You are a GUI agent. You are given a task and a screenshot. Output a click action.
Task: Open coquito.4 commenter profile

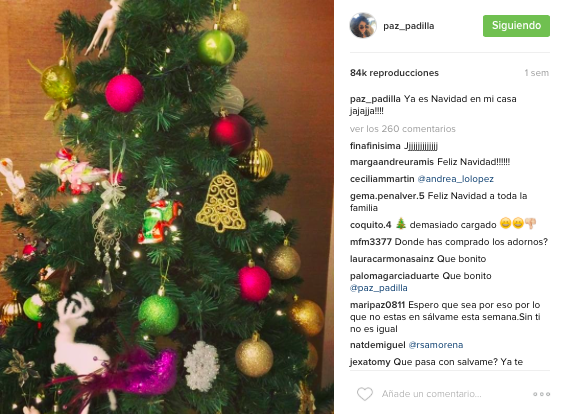[x=370, y=225]
